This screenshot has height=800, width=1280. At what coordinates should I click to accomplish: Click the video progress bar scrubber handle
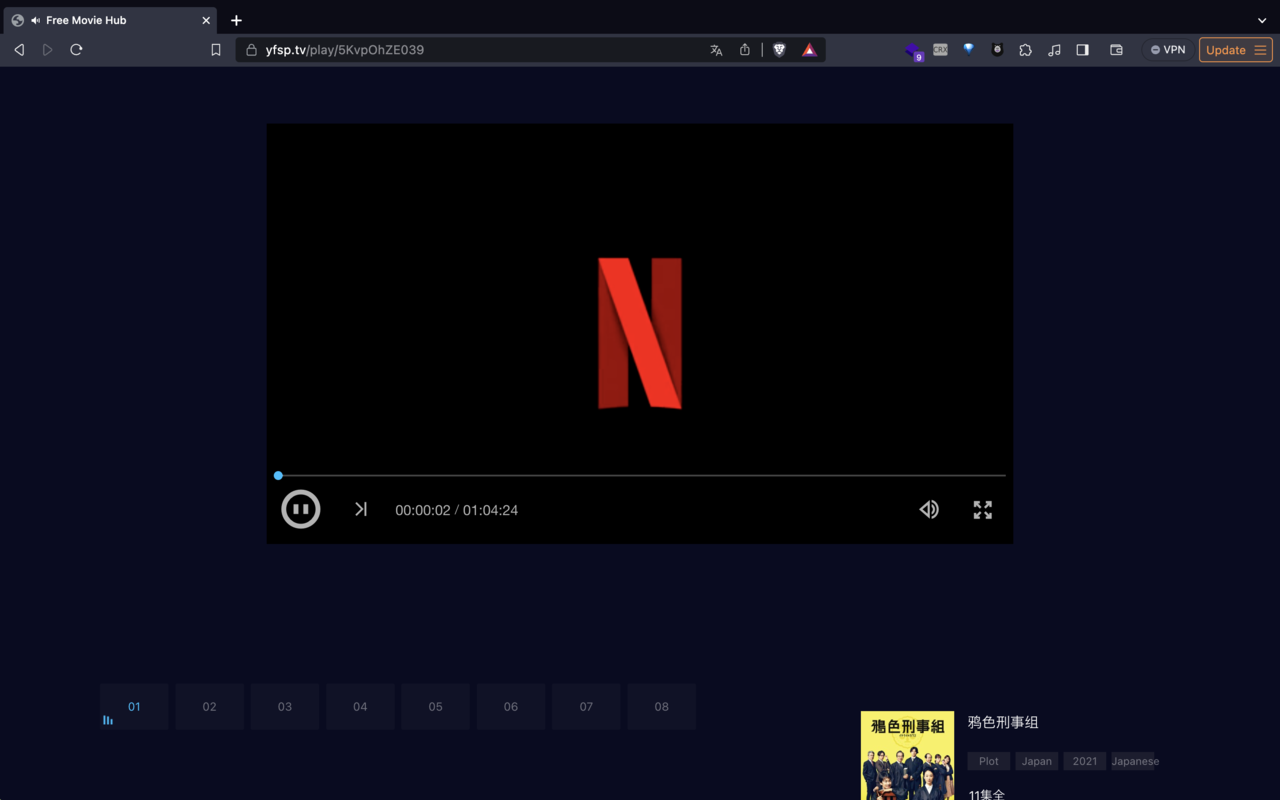278,475
